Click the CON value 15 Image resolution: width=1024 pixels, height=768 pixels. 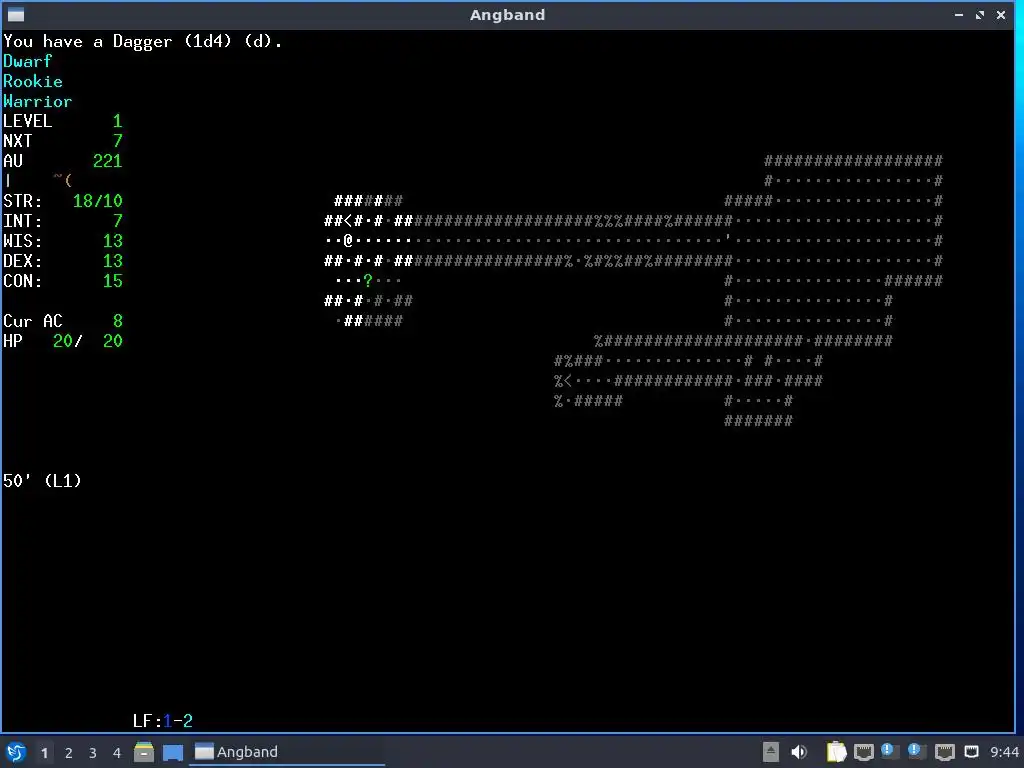point(112,281)
